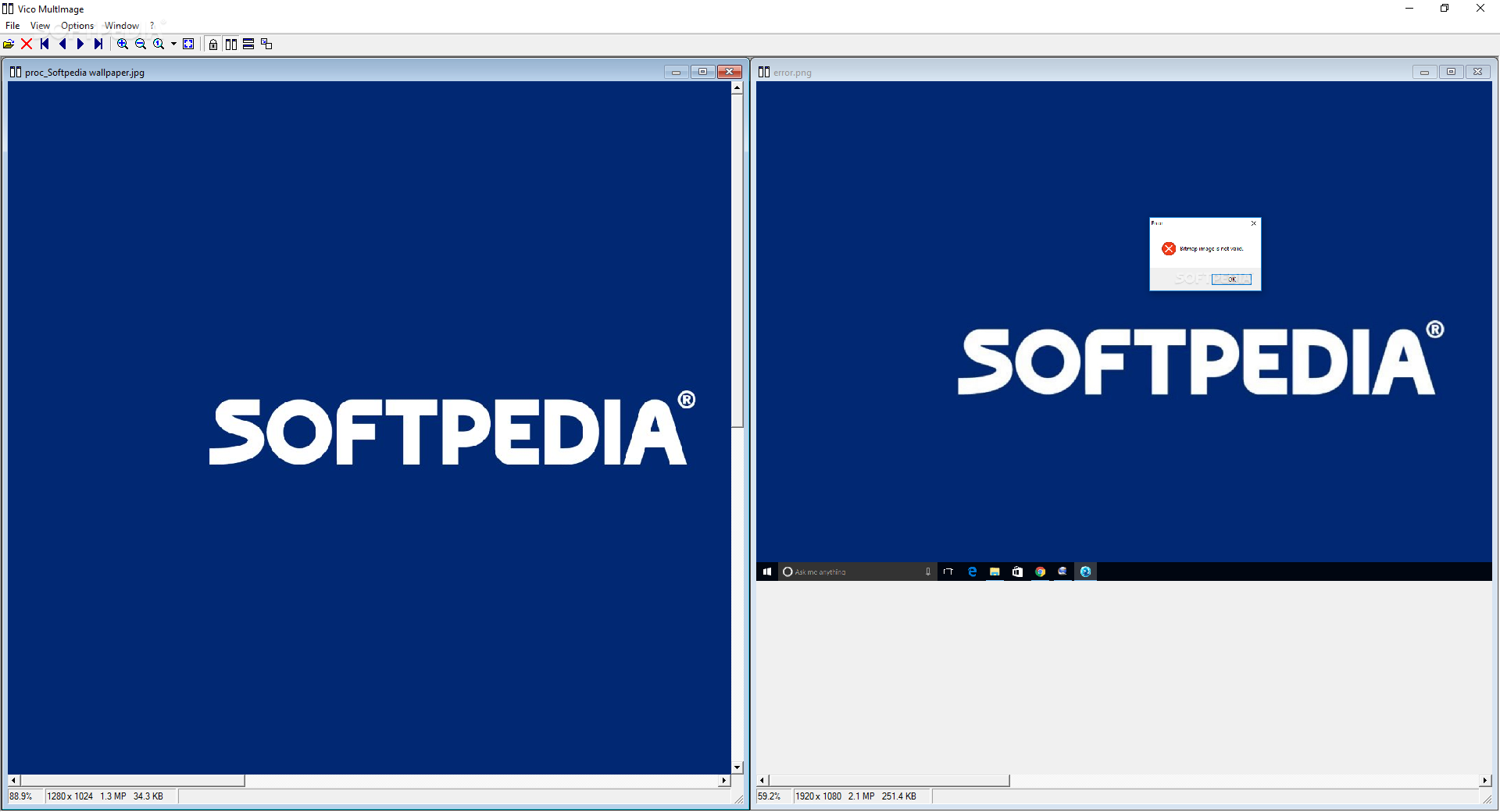Click the 1.3 MP megapixel status text
Image resolution: width=1500 pixels, height=812 pixels.
click(x=113, y=796)
